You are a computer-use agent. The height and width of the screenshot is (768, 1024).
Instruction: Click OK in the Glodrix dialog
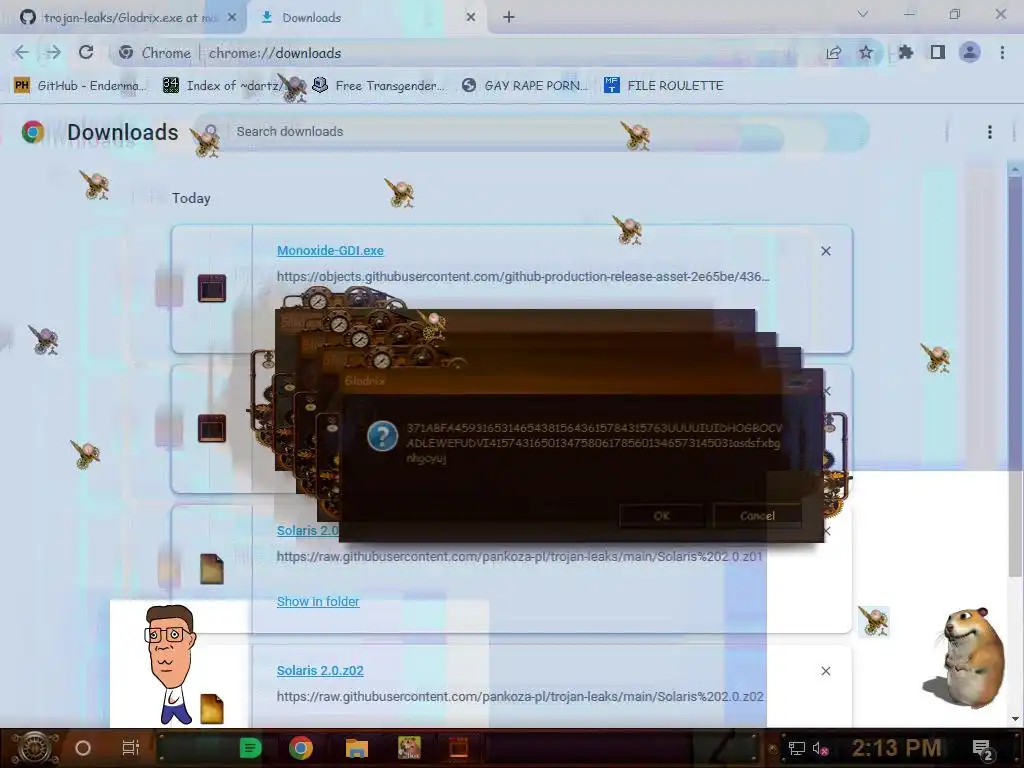662,516
